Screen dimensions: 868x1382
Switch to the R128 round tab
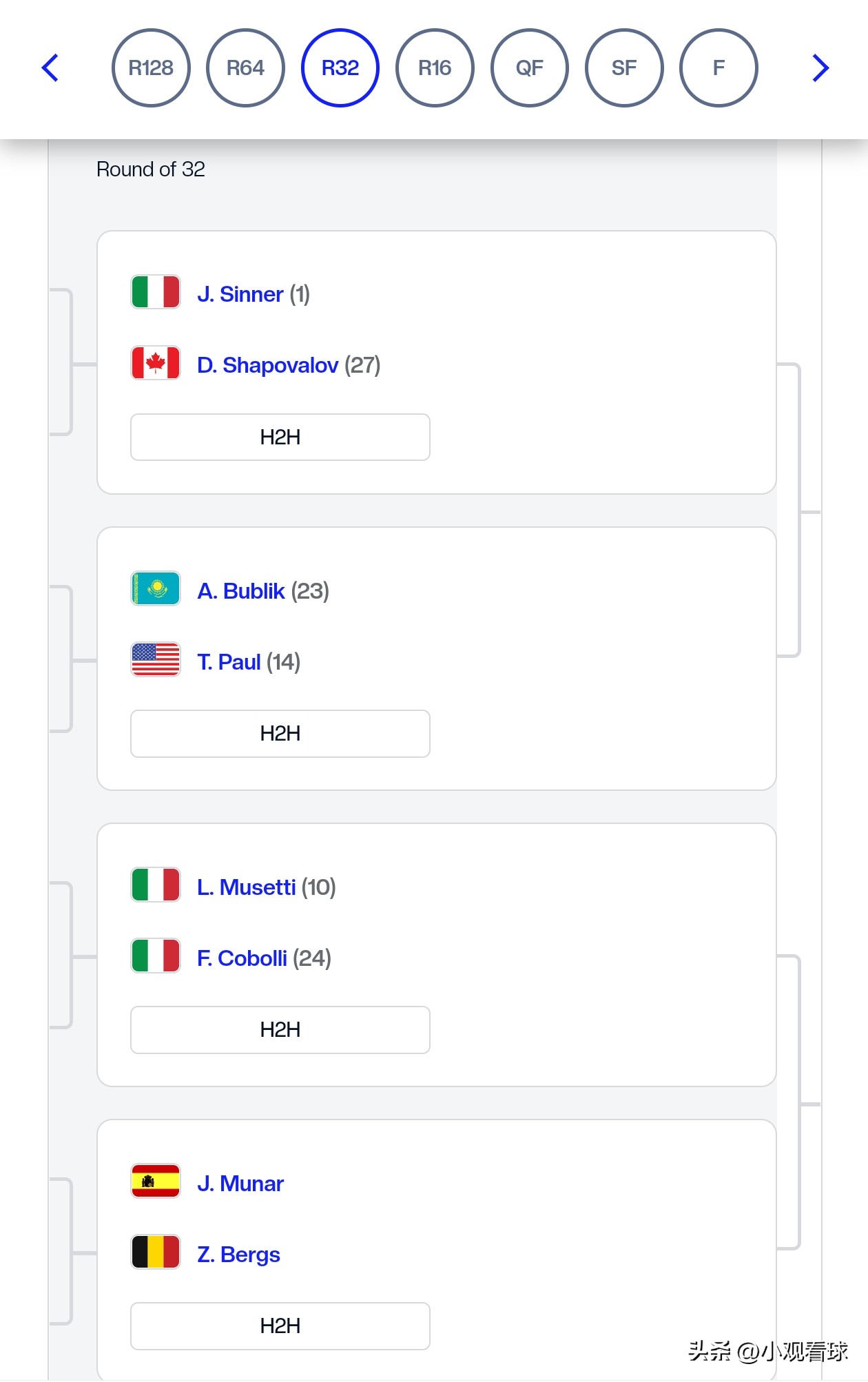coord(151,68)
